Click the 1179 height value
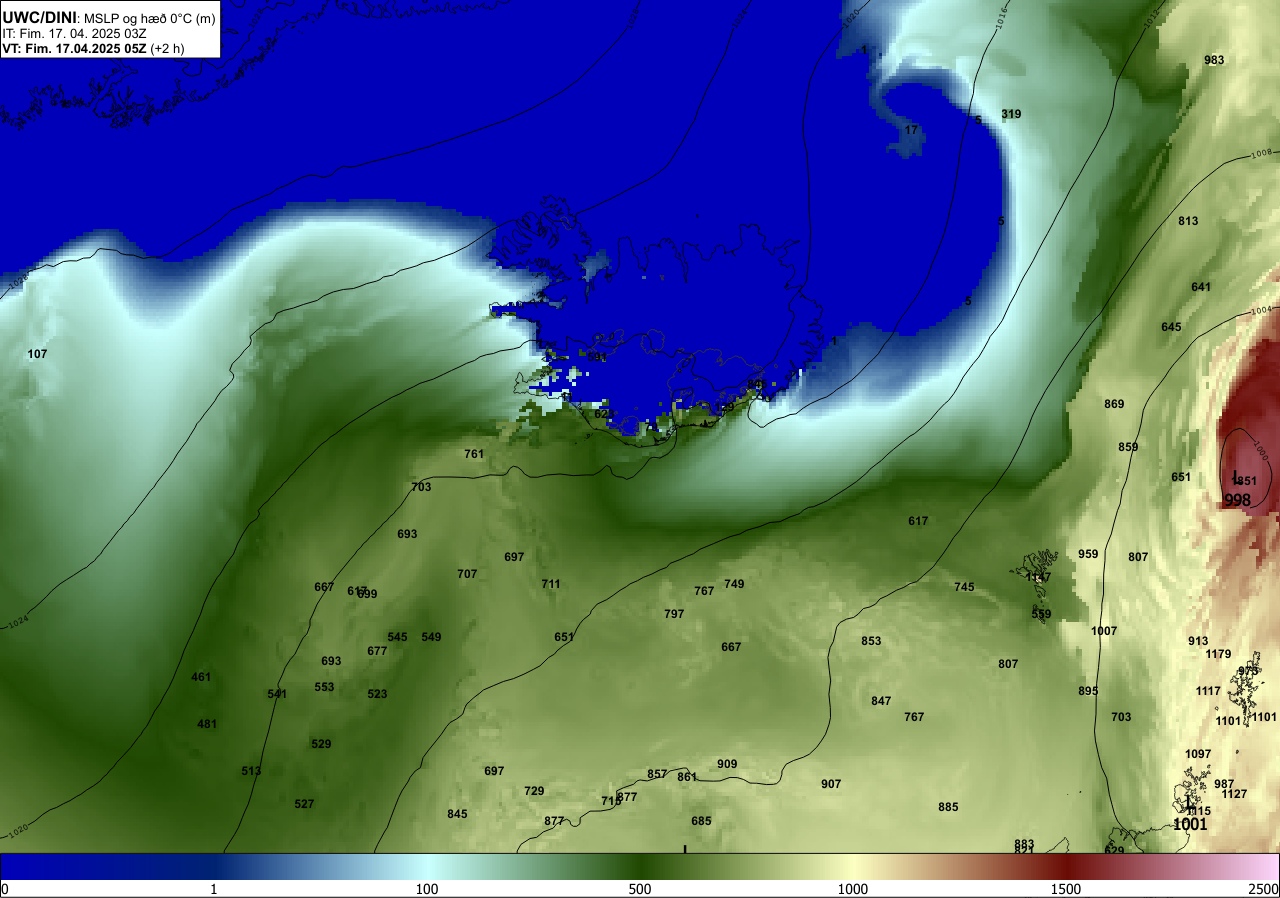Screen dimensions: 1280x898 [x=1218, y=654]
